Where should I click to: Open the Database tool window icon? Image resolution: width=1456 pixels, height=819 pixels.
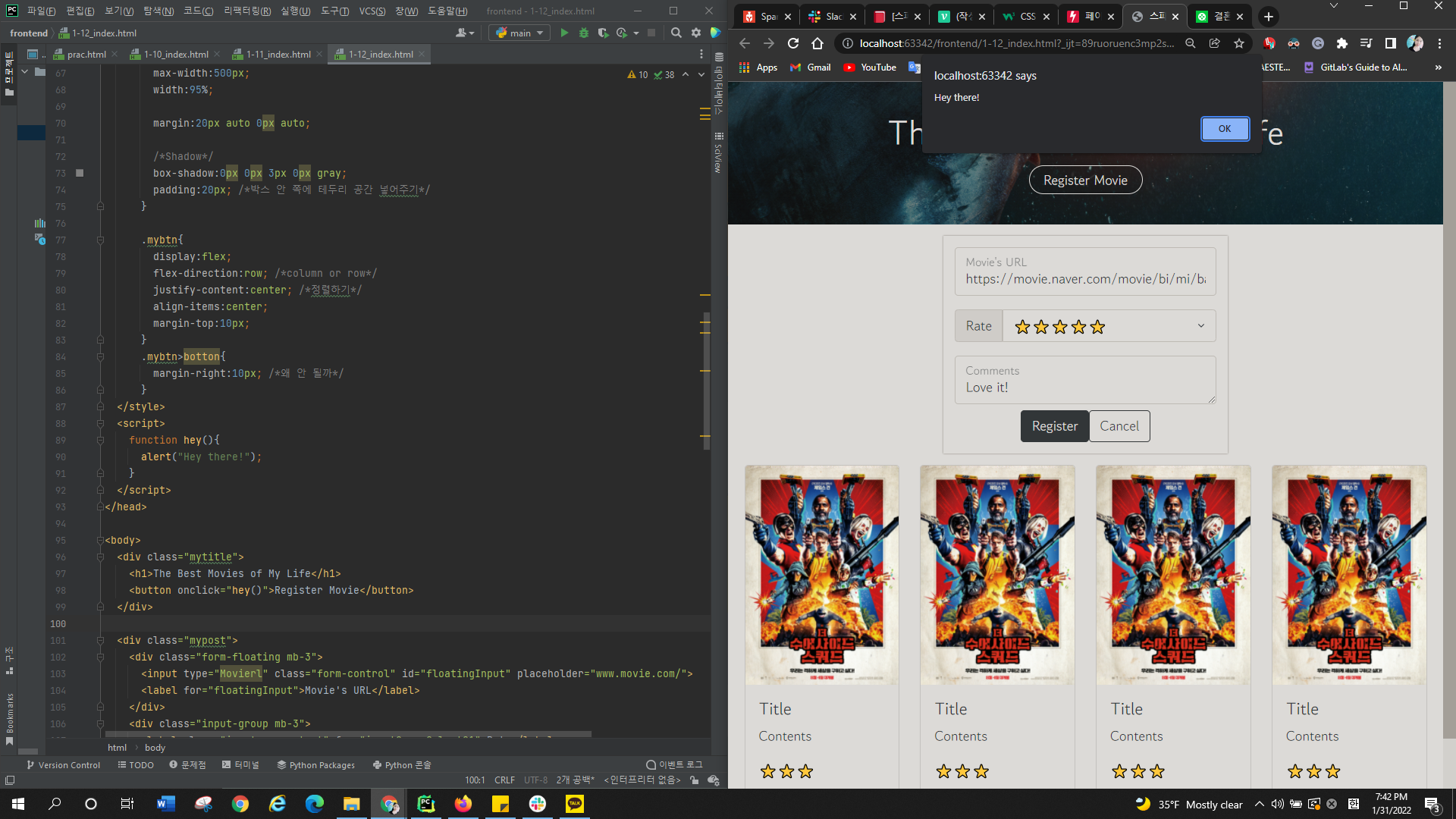[719, 57]
